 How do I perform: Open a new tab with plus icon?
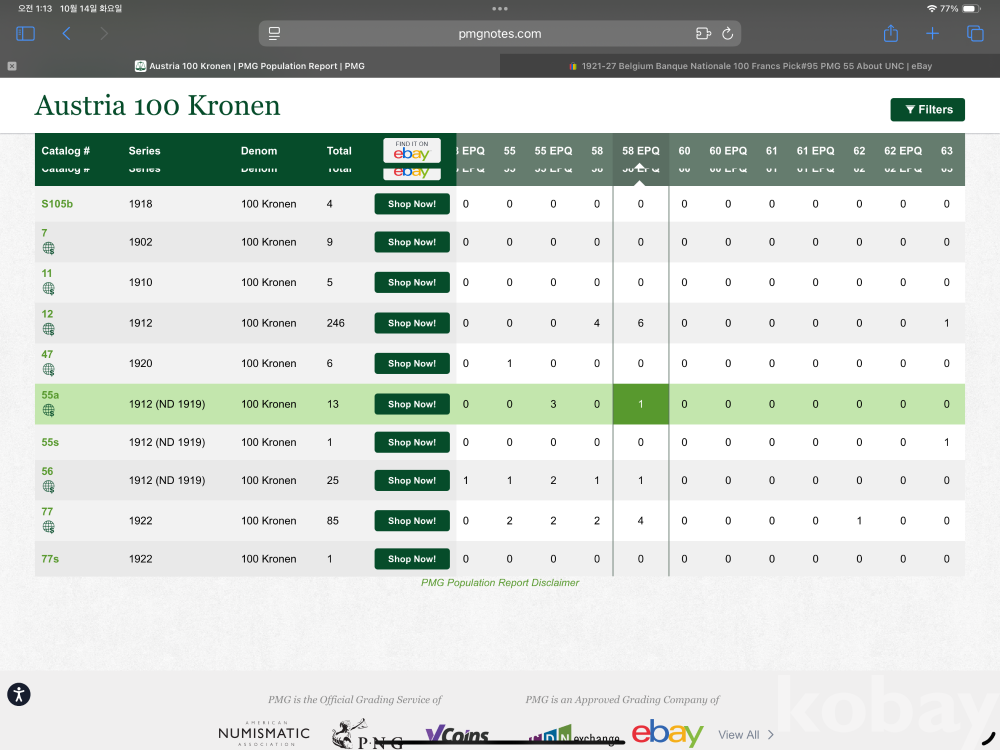point(932,34)
